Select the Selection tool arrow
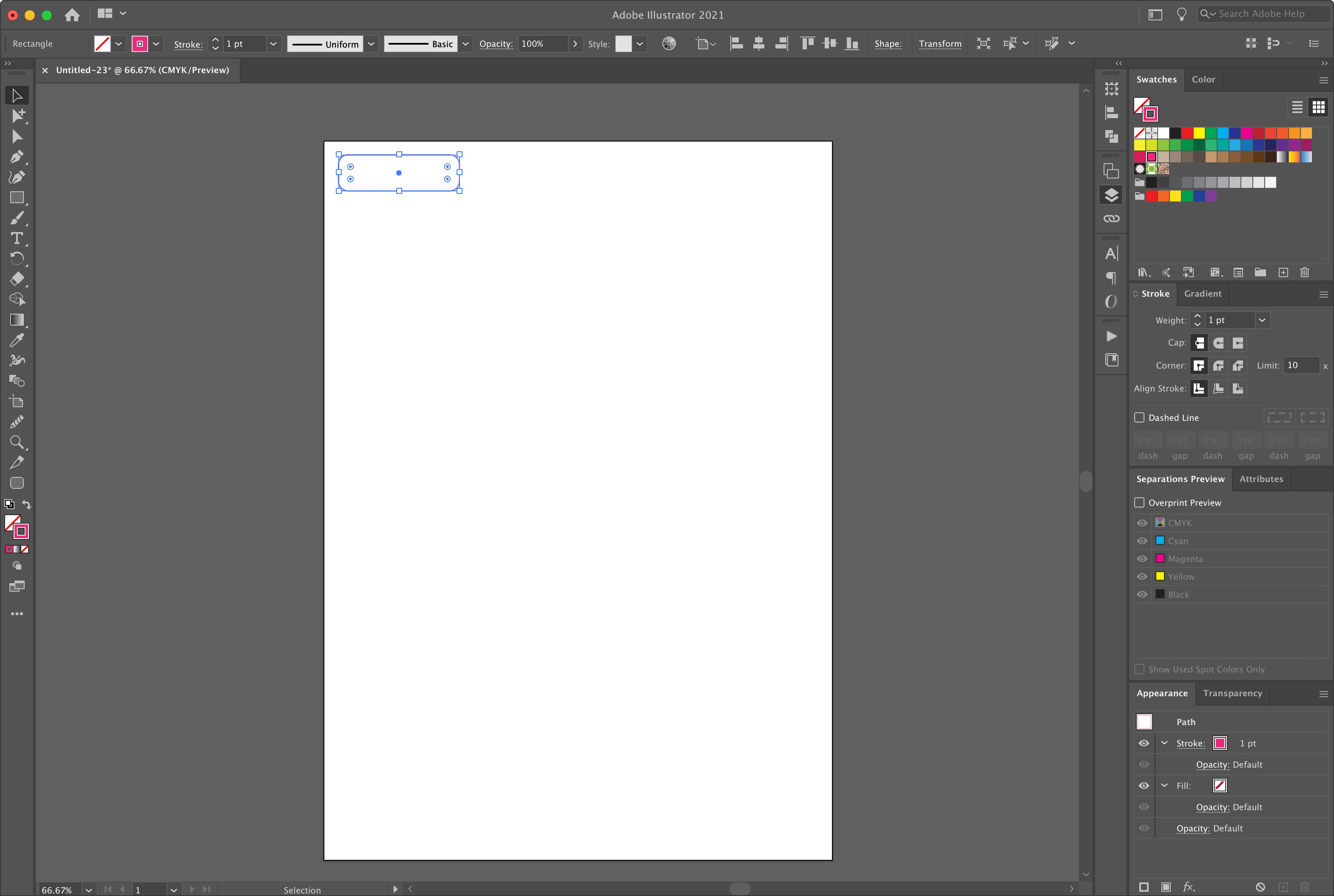 17,96
